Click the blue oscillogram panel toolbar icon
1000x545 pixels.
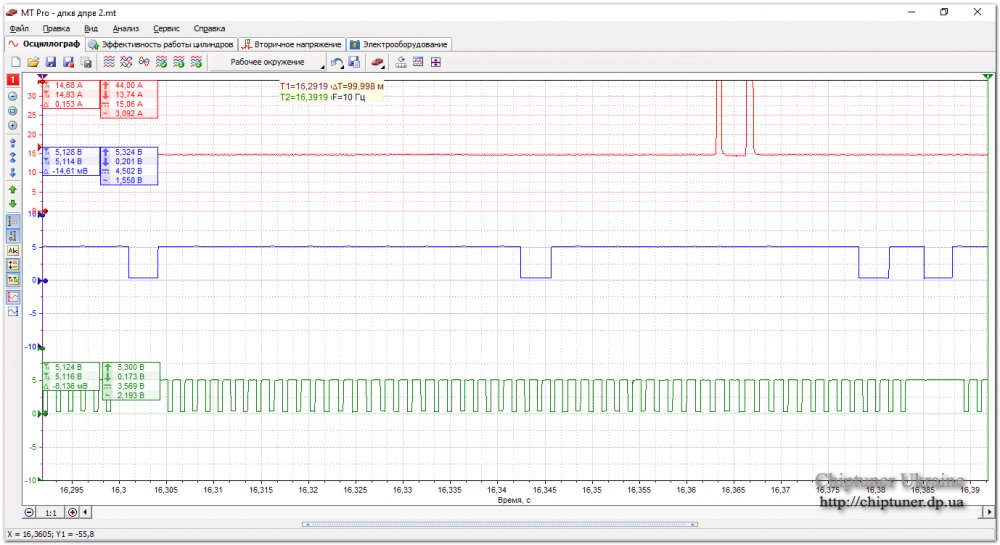[x=418, y=62]
